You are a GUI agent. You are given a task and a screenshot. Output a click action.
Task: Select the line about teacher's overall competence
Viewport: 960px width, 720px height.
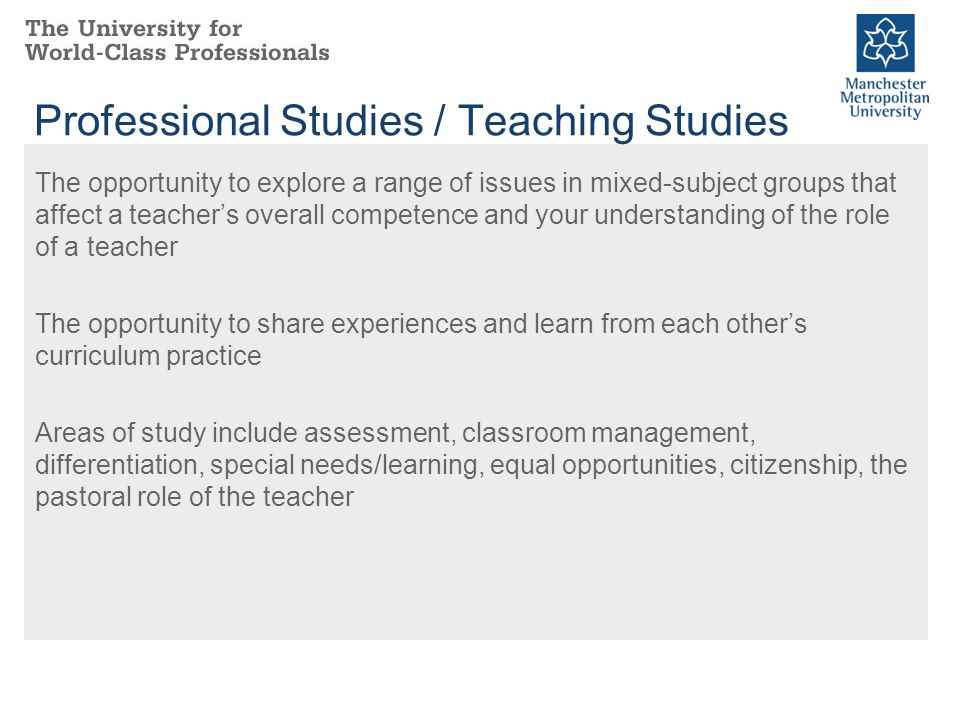pos(462,215)
